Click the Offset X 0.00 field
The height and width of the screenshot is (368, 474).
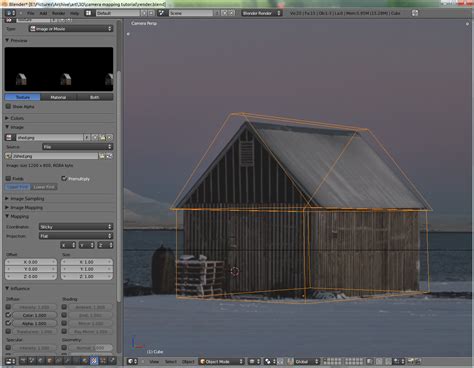[x=31, y=262]
